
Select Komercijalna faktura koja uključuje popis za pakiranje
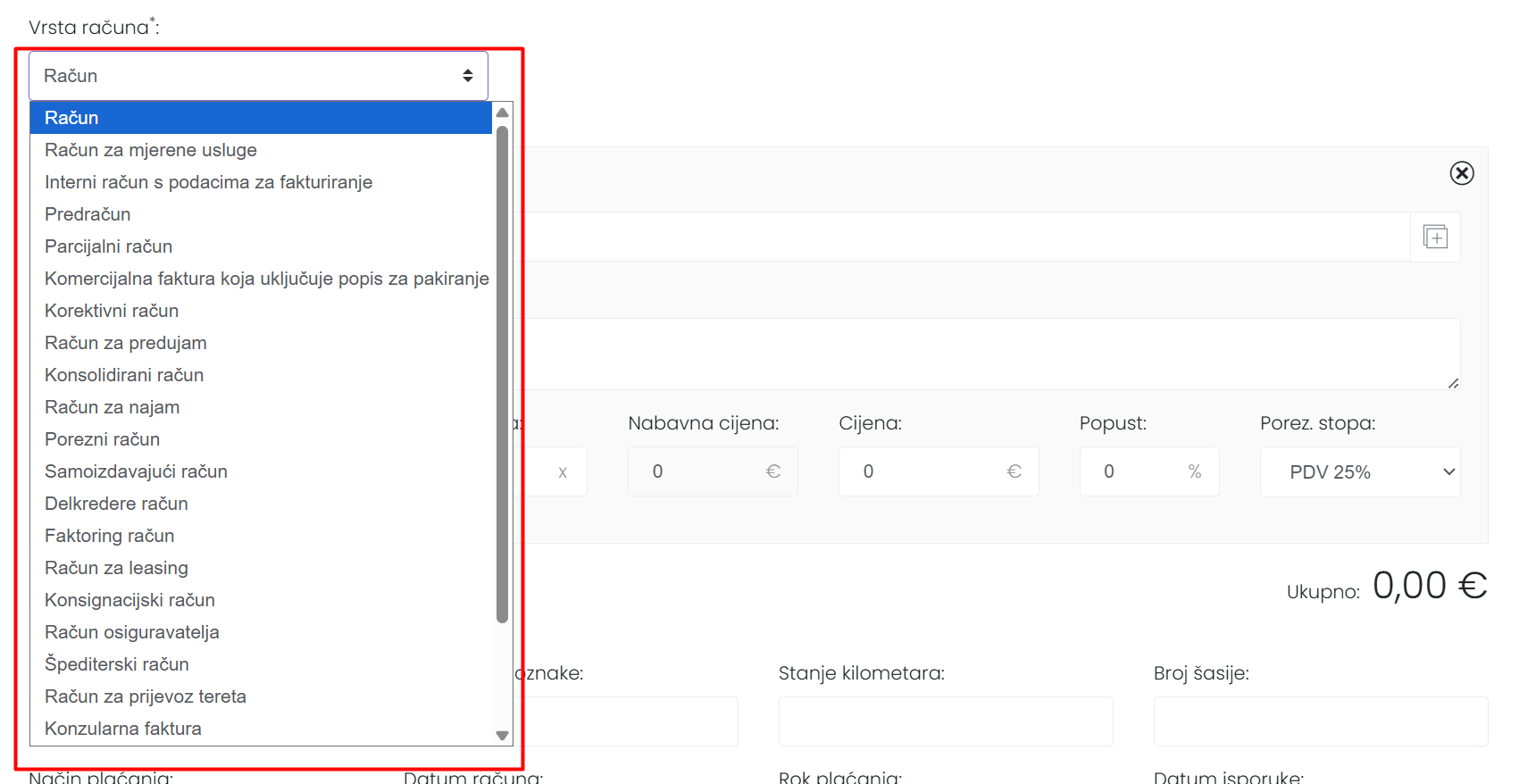(261, 279)
